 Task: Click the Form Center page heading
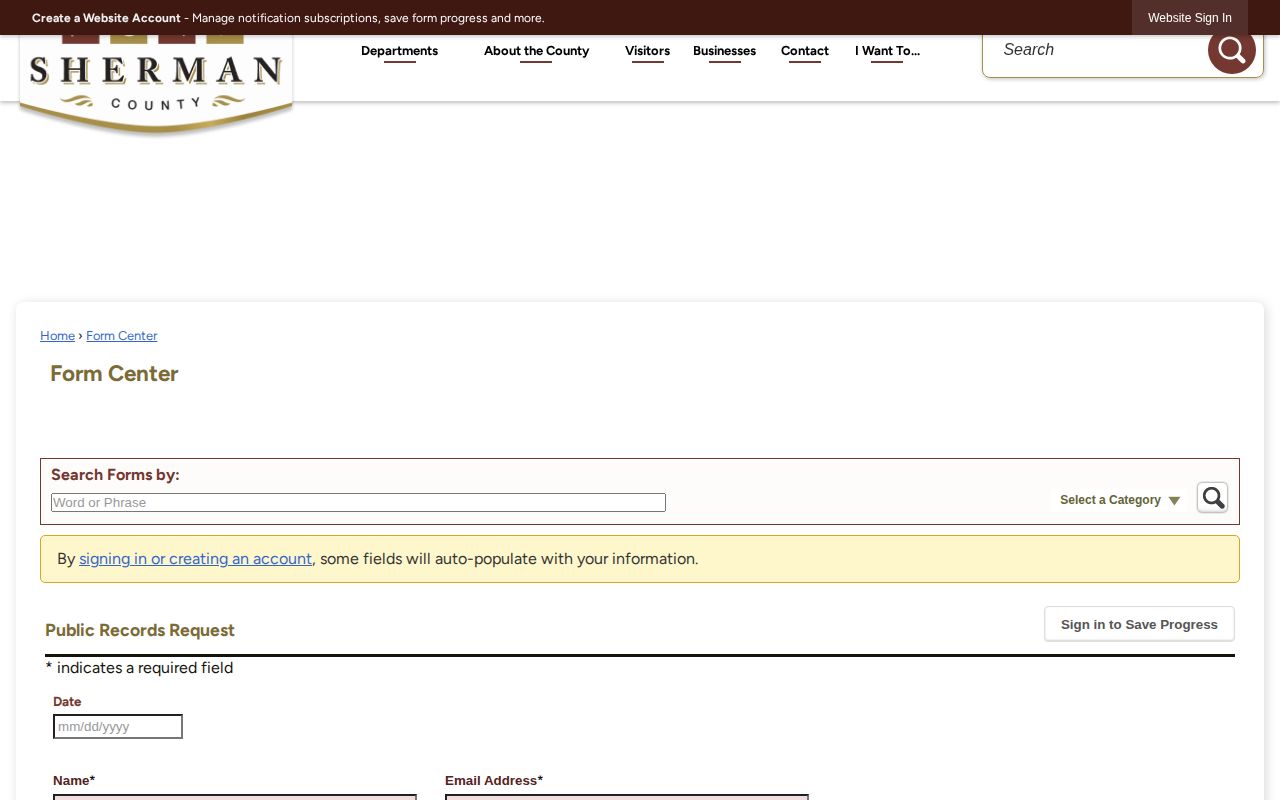point(114,374)
